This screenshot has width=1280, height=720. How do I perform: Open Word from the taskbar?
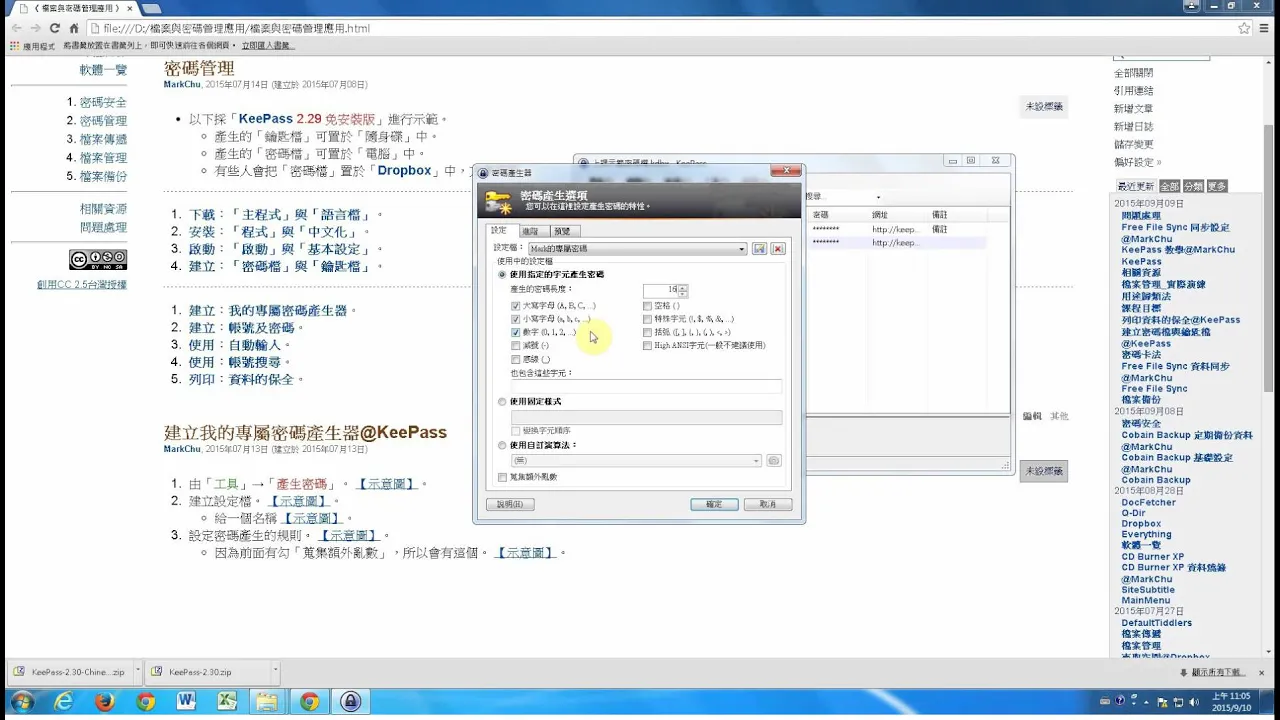[187, 701]
